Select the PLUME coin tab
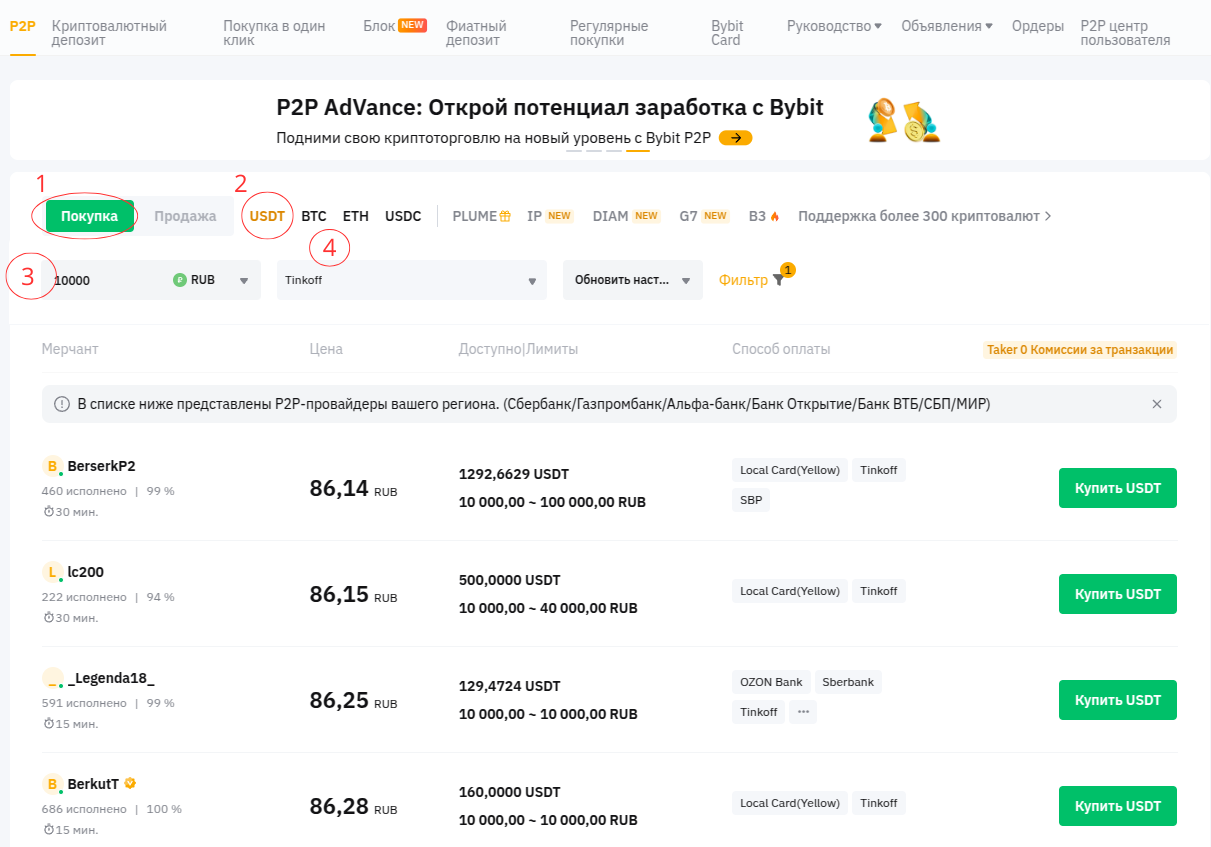Screen dimensions: 1211x847 coord(482,216)
